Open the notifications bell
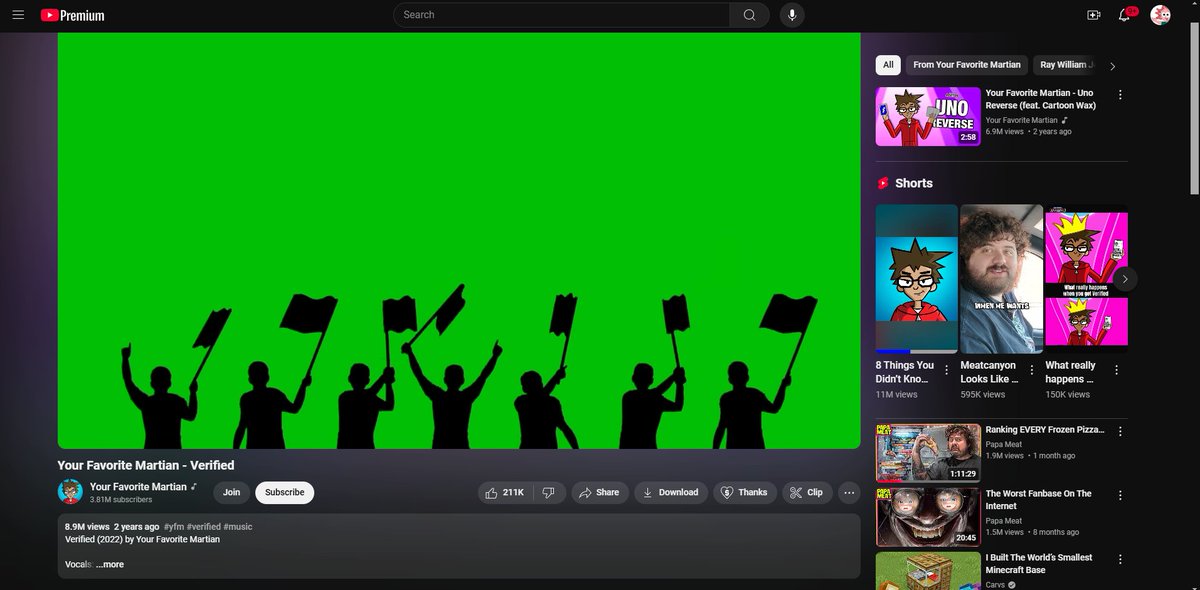This screenshot has width=1200, height=590. (x=1125, y=15)
